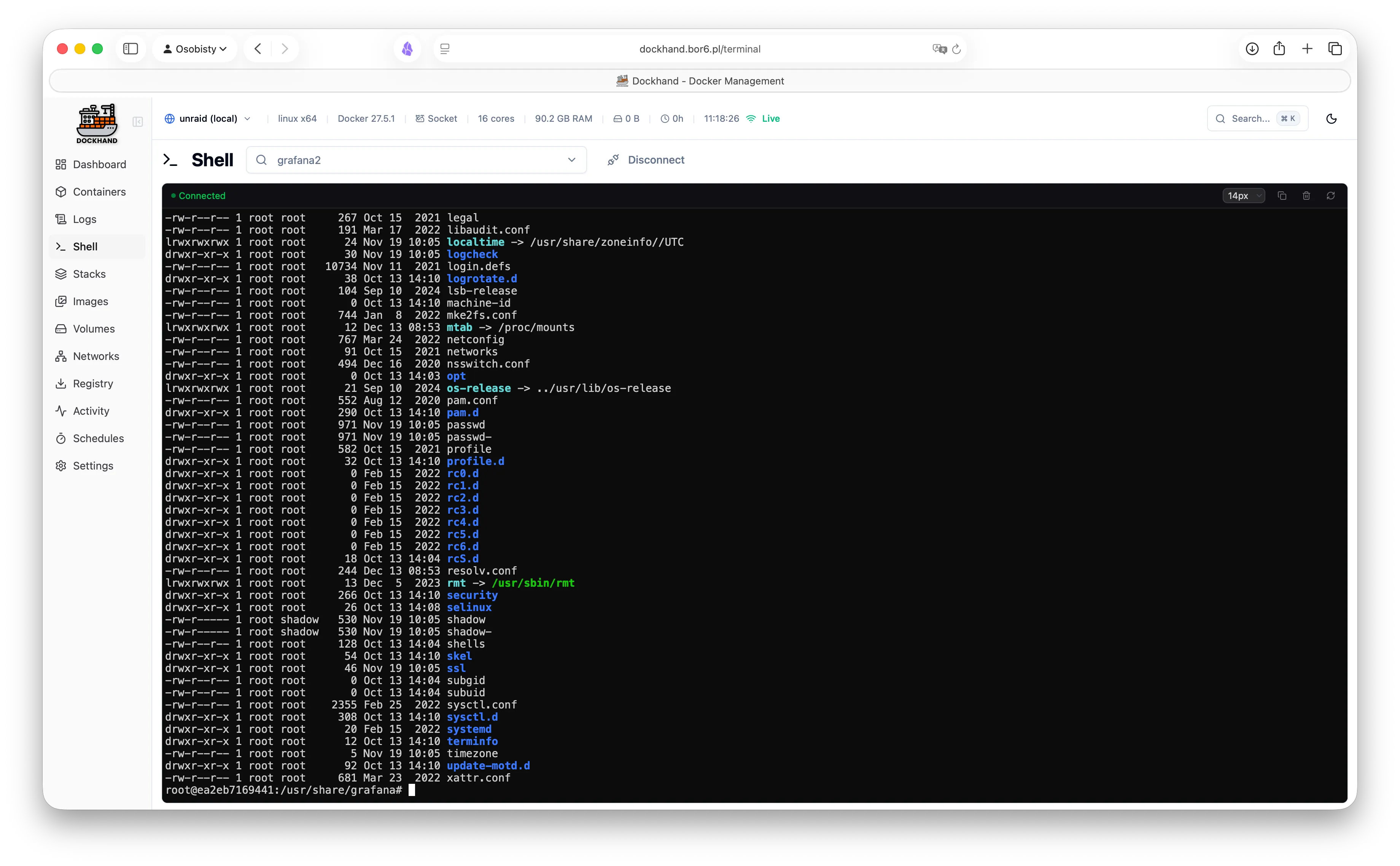Clear the terminal with the trash icon
The image size is (1400, 866).
pos(1306,195)
